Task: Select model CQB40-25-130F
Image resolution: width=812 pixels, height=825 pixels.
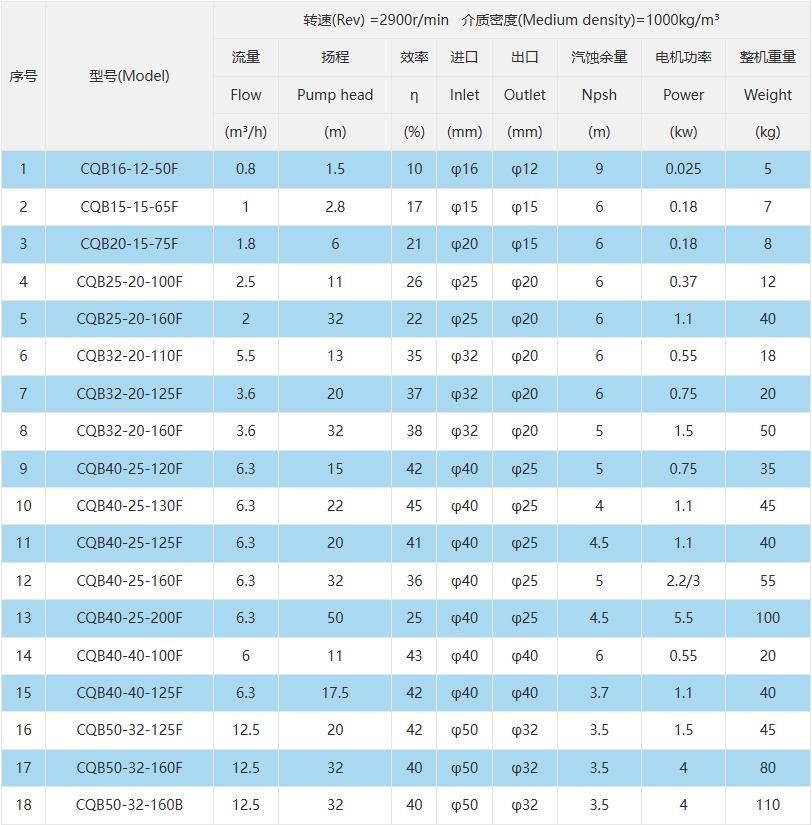Action: tap(129, 506)
